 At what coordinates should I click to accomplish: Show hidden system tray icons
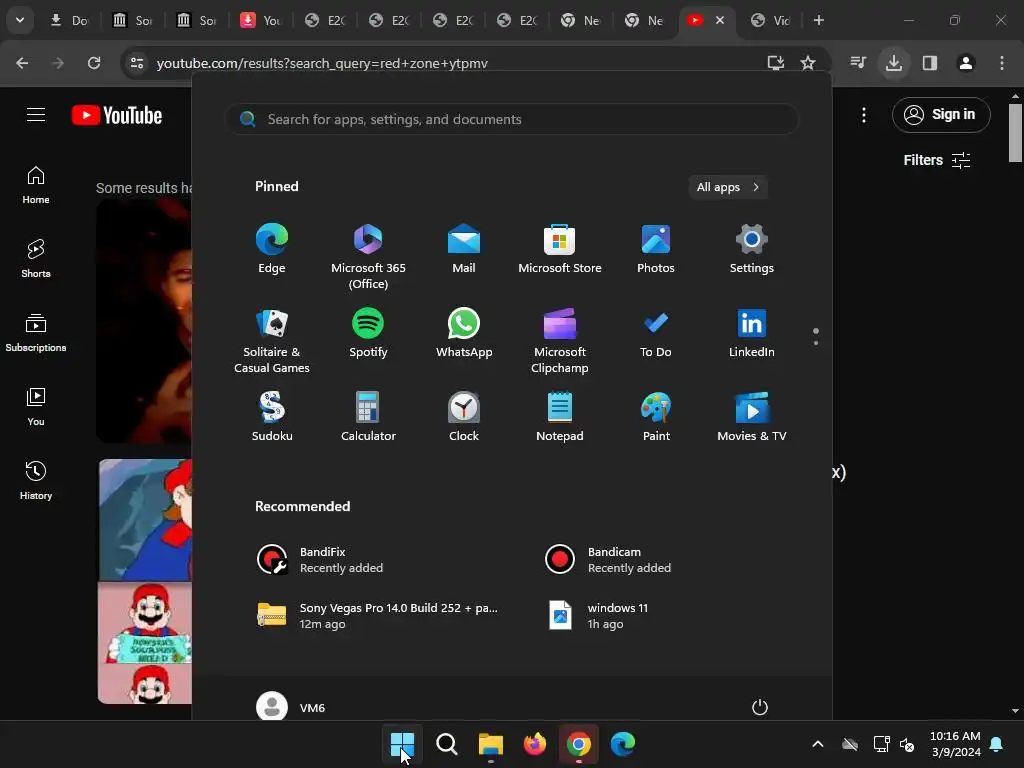point(818,744)
